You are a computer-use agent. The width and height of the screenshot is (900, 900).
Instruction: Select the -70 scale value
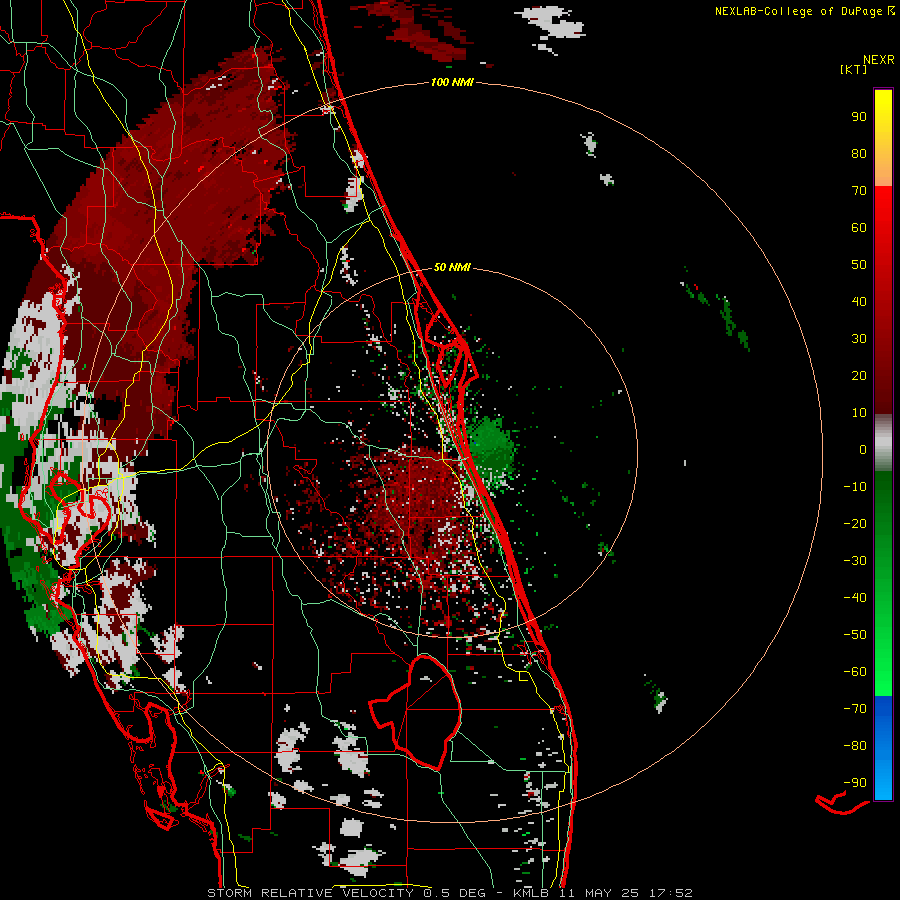point(855,709)
